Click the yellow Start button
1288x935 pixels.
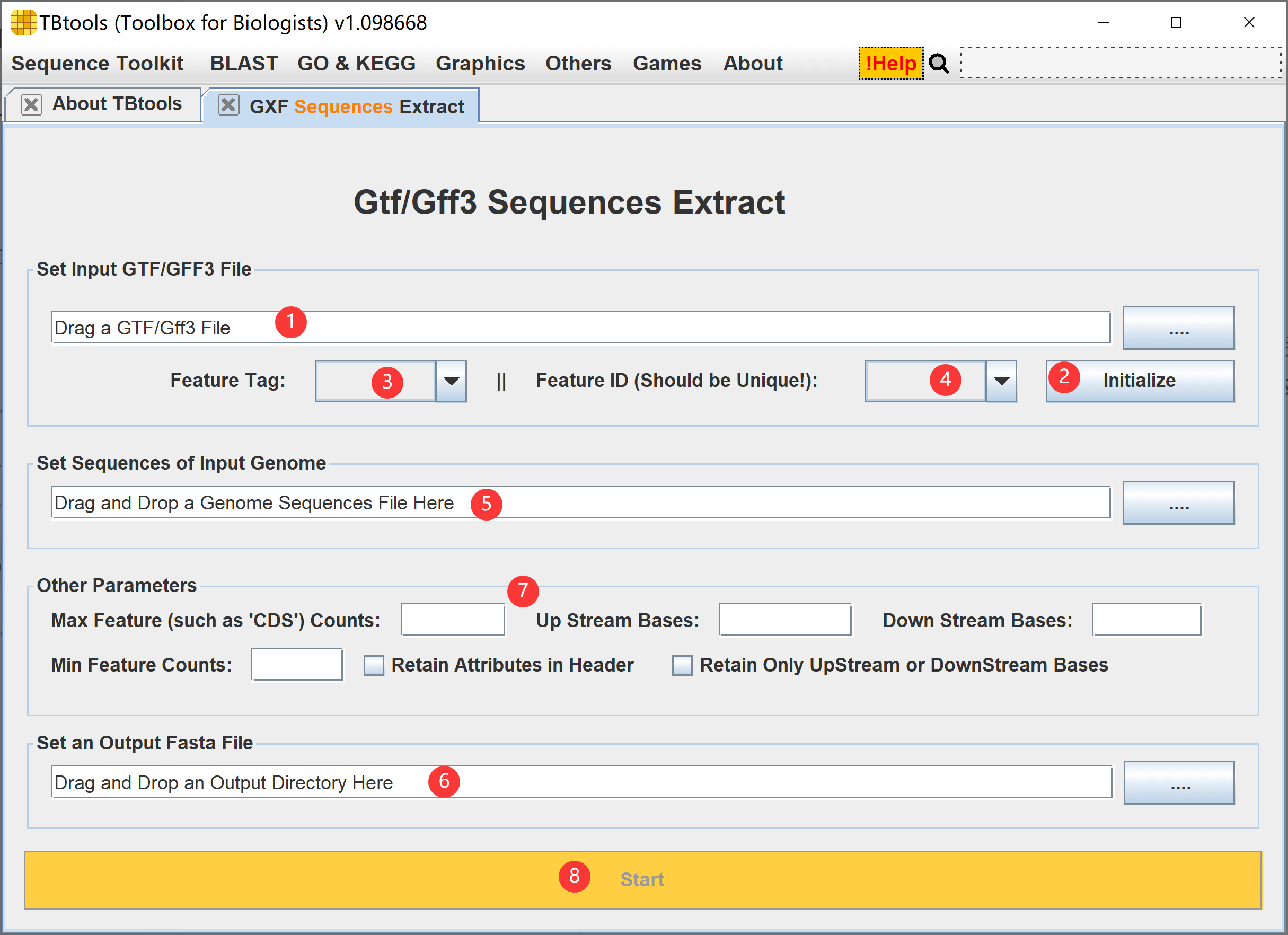[x=643, y=880]
